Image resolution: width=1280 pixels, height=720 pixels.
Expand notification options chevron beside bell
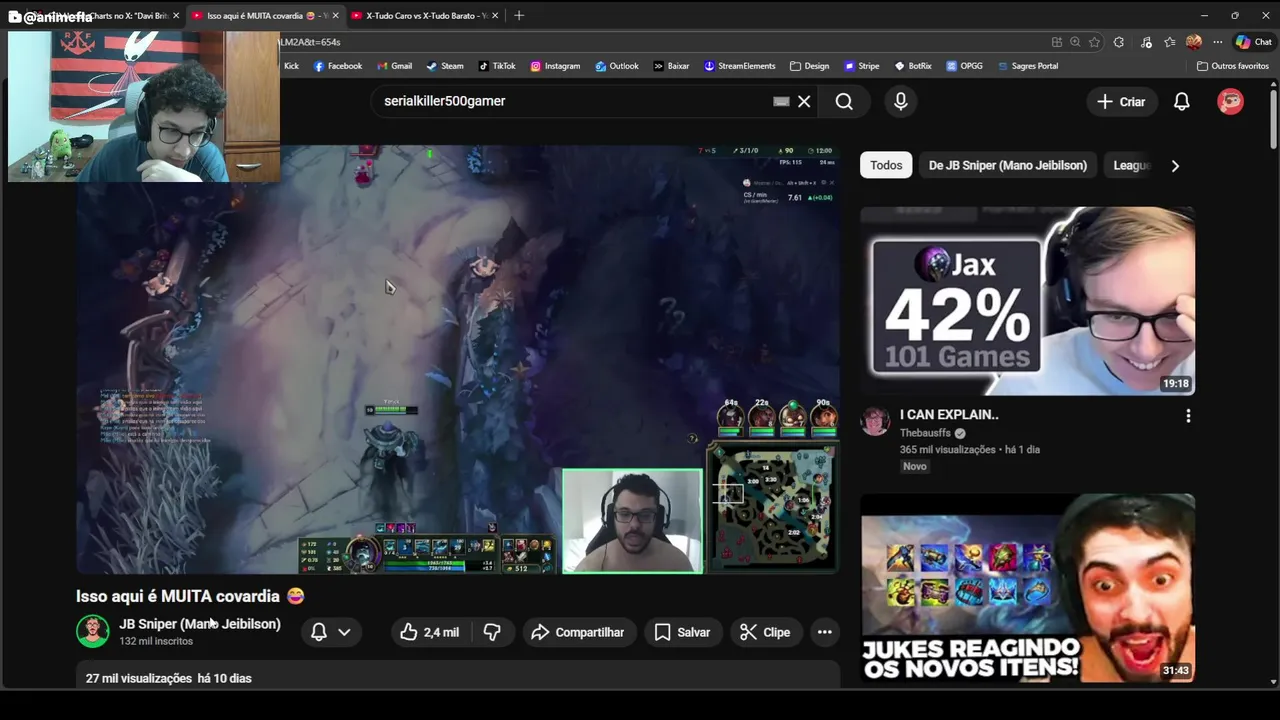344,632
